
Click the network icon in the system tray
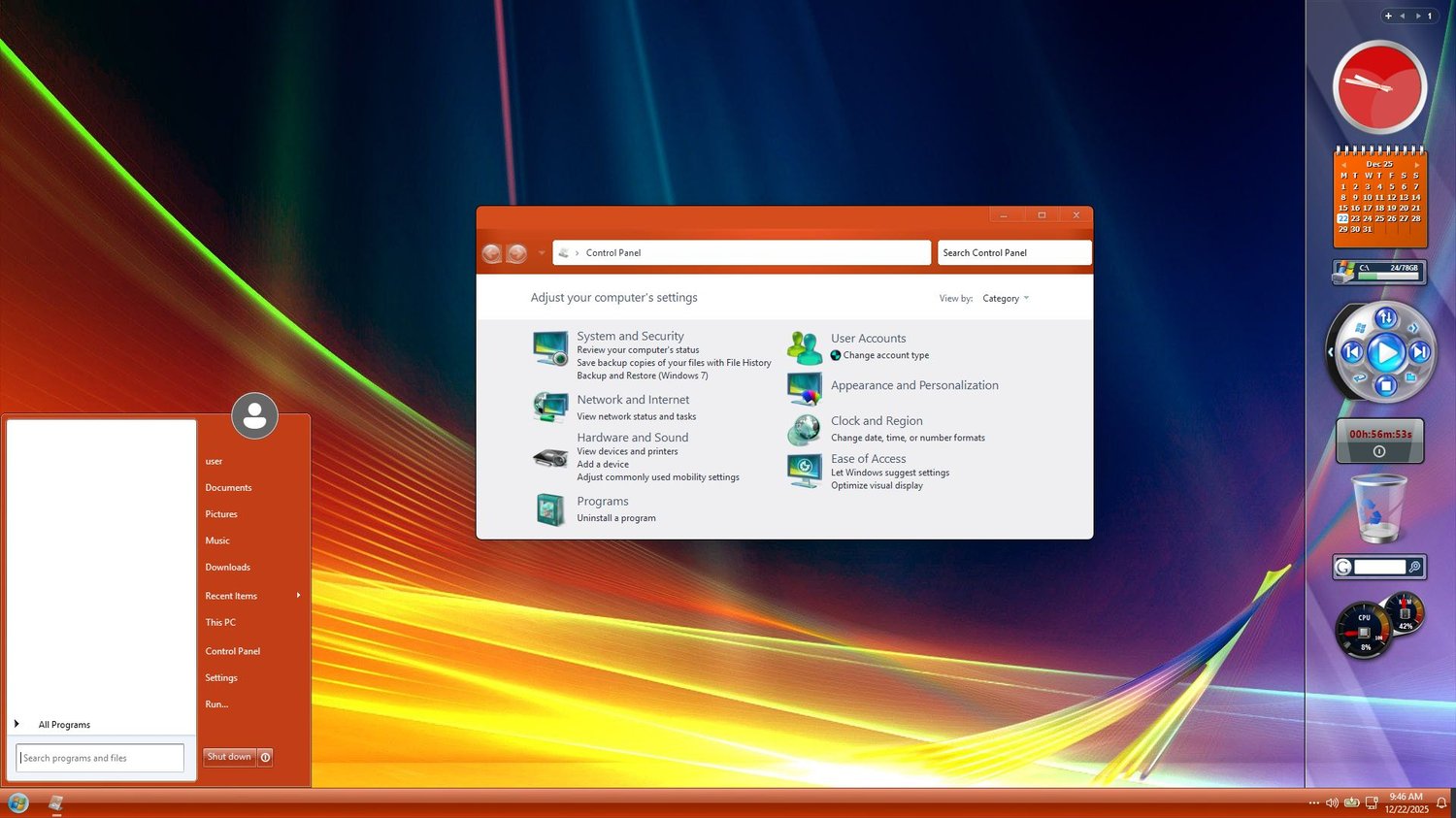(1372, 803)
